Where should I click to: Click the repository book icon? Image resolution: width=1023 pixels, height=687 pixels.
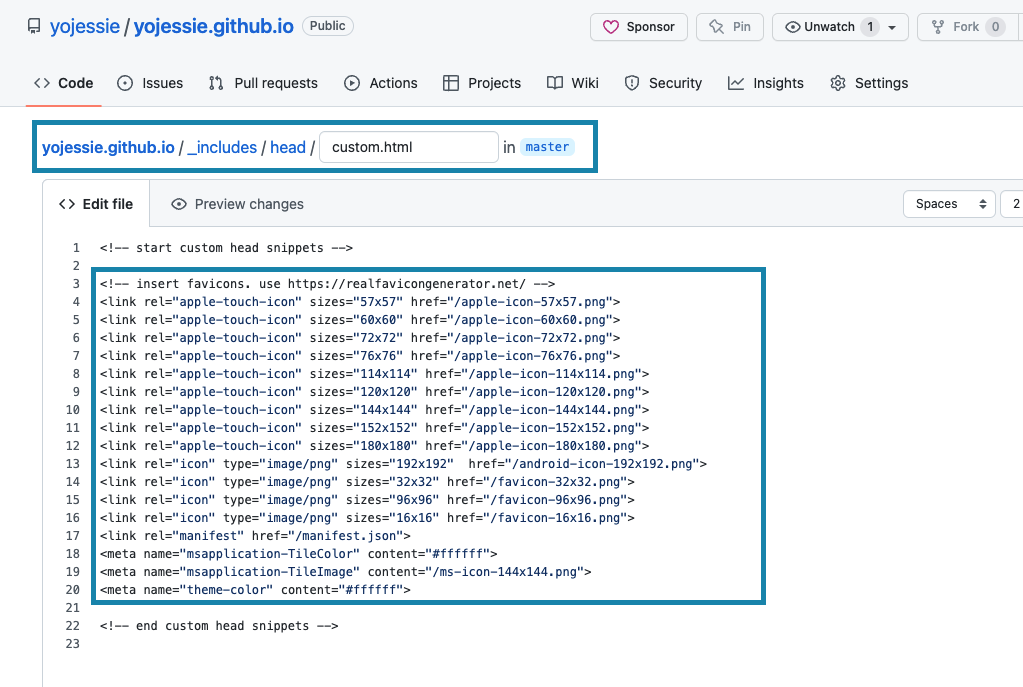click(34, 27)
